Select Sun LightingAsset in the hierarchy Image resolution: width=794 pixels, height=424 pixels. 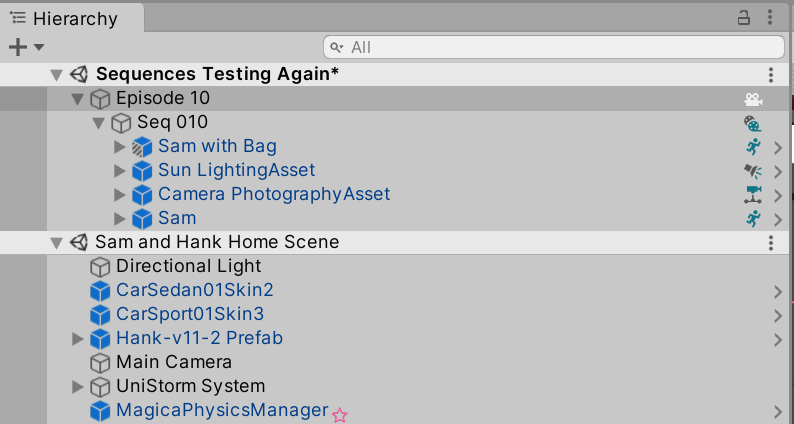(236, 170)
